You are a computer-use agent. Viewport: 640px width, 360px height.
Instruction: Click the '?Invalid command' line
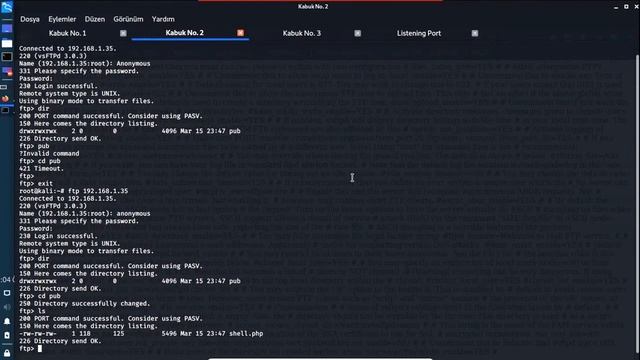click(x=49, y=153)
